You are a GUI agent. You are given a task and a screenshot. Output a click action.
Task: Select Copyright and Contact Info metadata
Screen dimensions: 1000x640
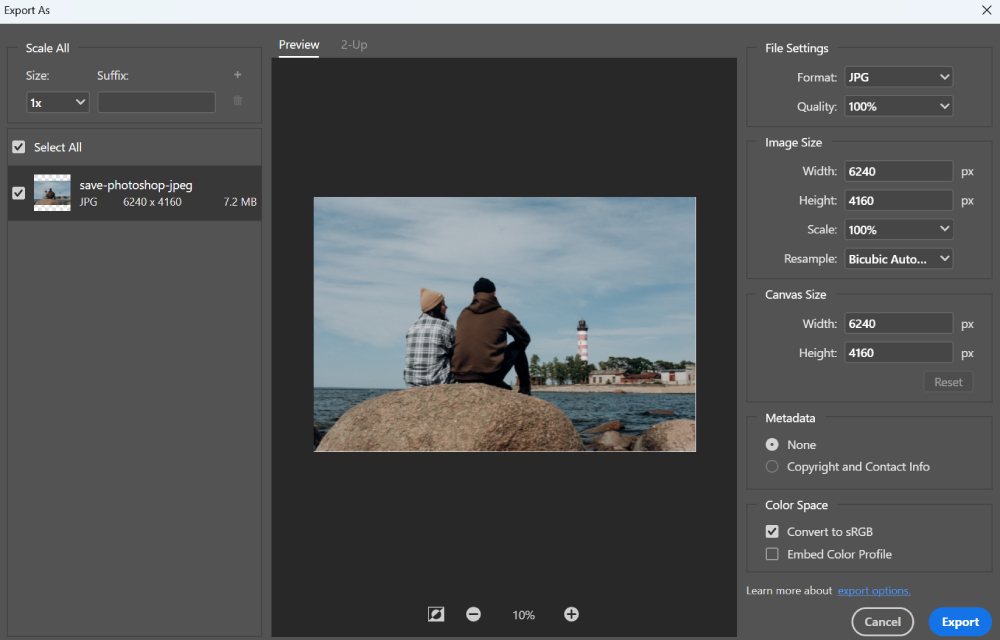[x=772, y=467]
